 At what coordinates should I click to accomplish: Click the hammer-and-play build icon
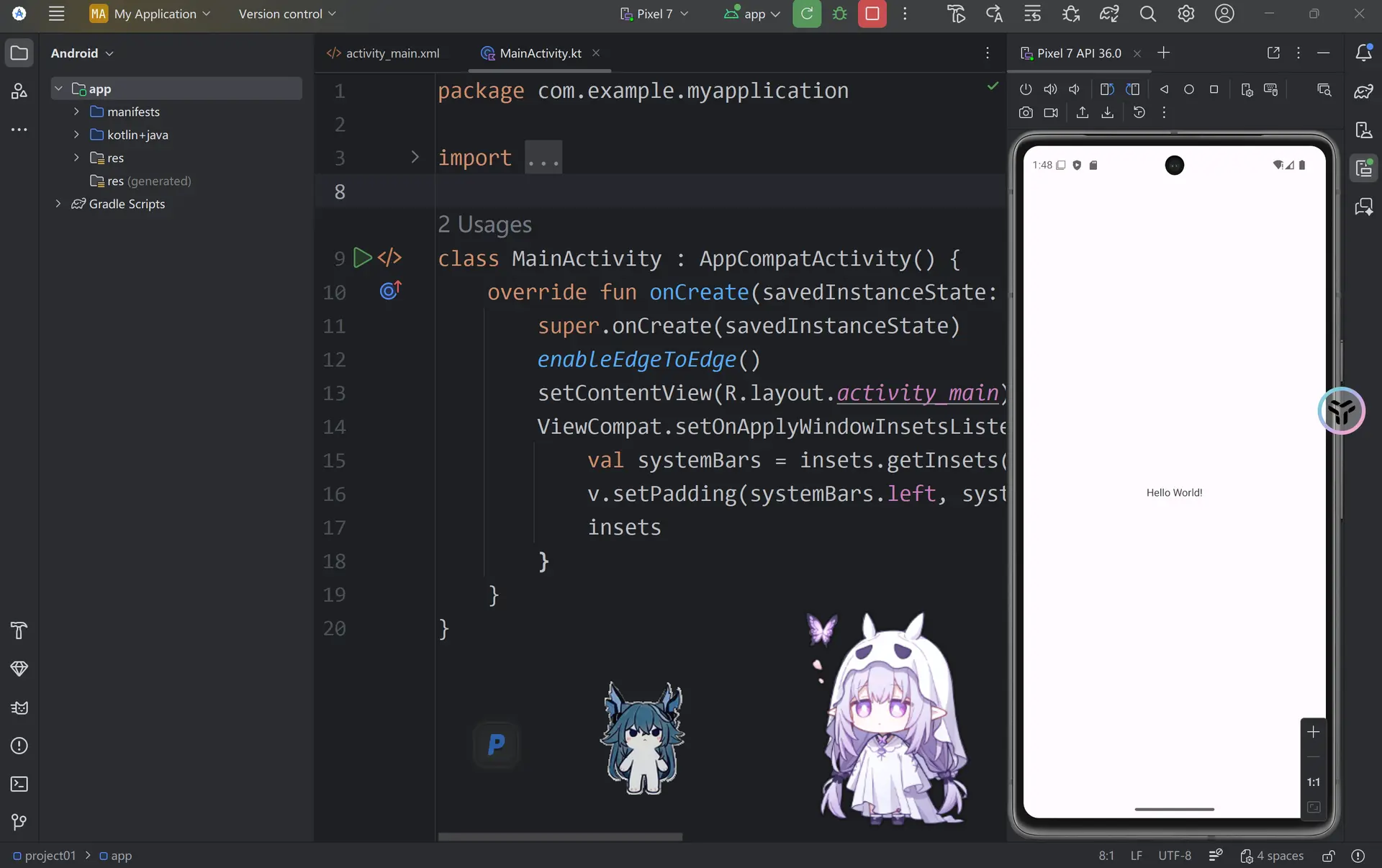(956, 14)
